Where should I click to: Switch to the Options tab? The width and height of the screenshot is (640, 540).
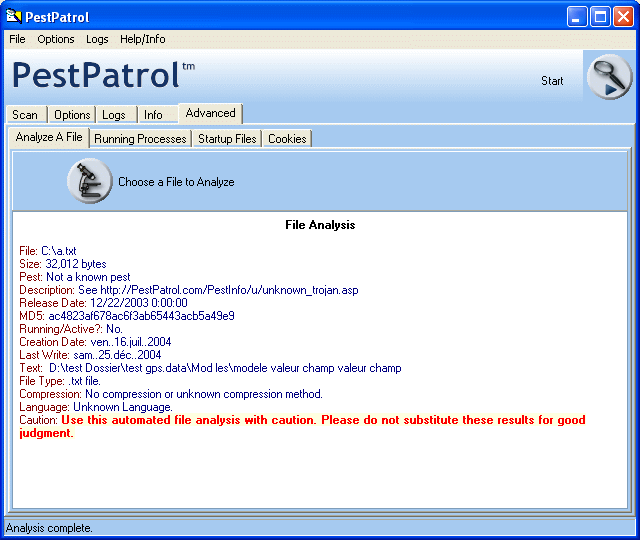click(72, 115)
